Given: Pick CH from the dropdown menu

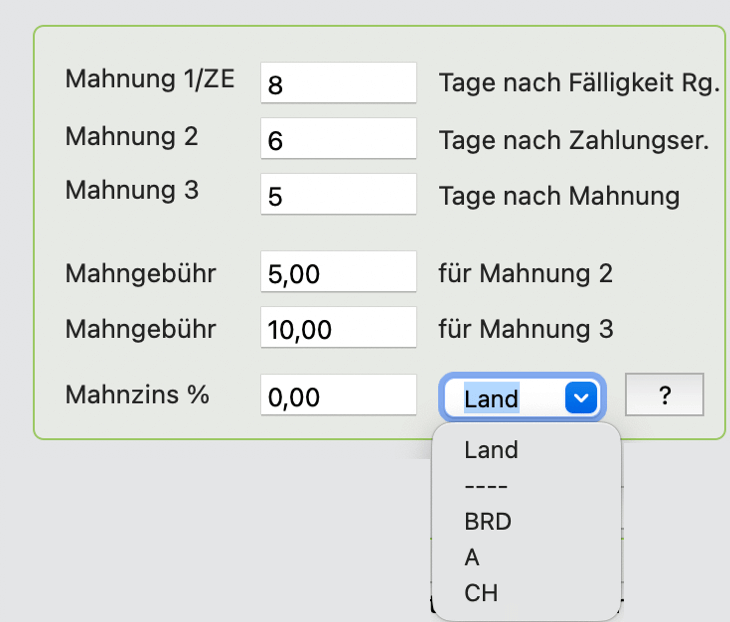Looking at the screenshot, I should point(481,593).
